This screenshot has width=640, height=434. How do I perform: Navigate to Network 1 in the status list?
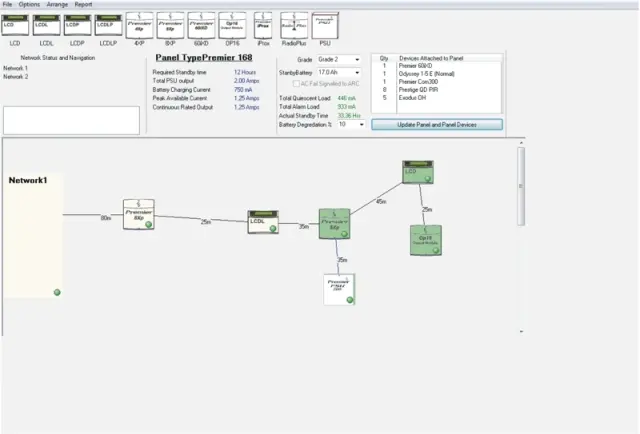[x=16, y=68]
